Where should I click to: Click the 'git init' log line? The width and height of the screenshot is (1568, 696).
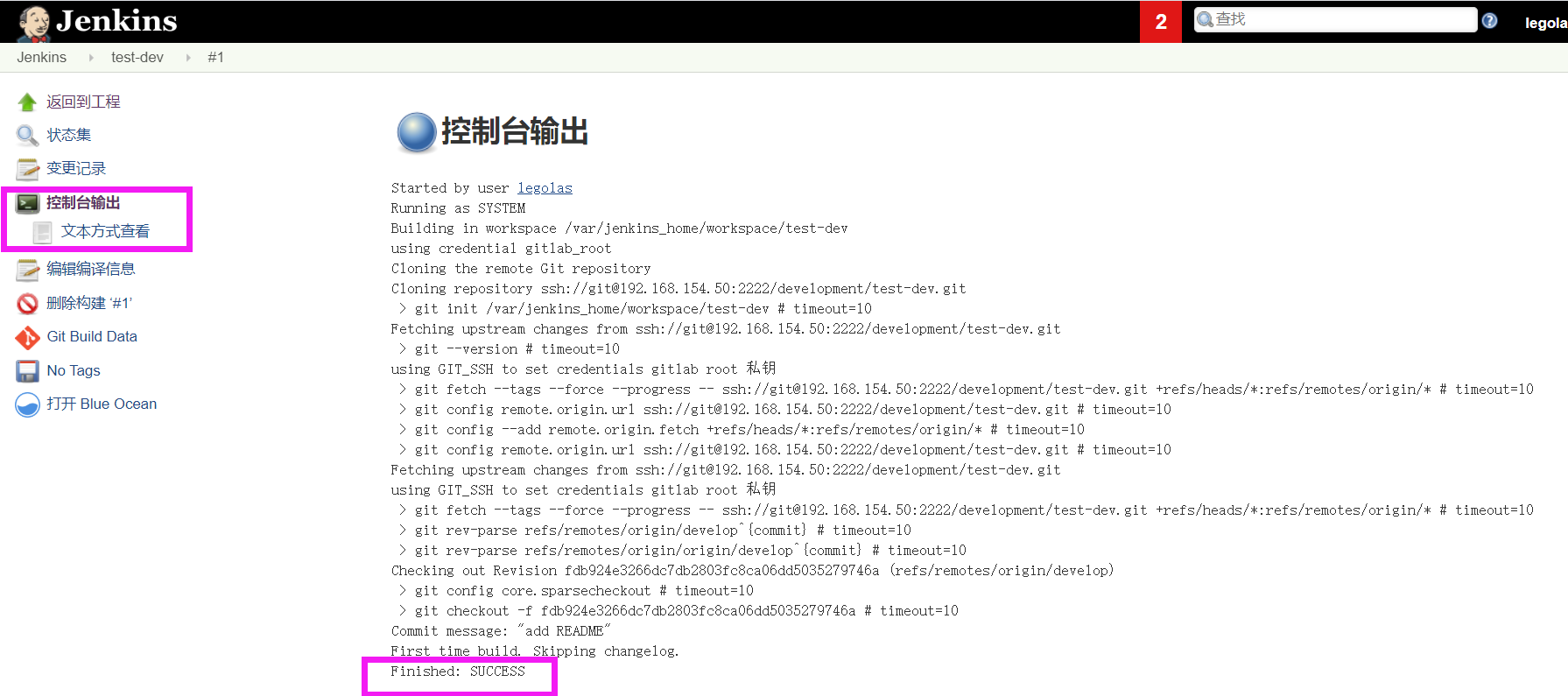pos(635,309)
